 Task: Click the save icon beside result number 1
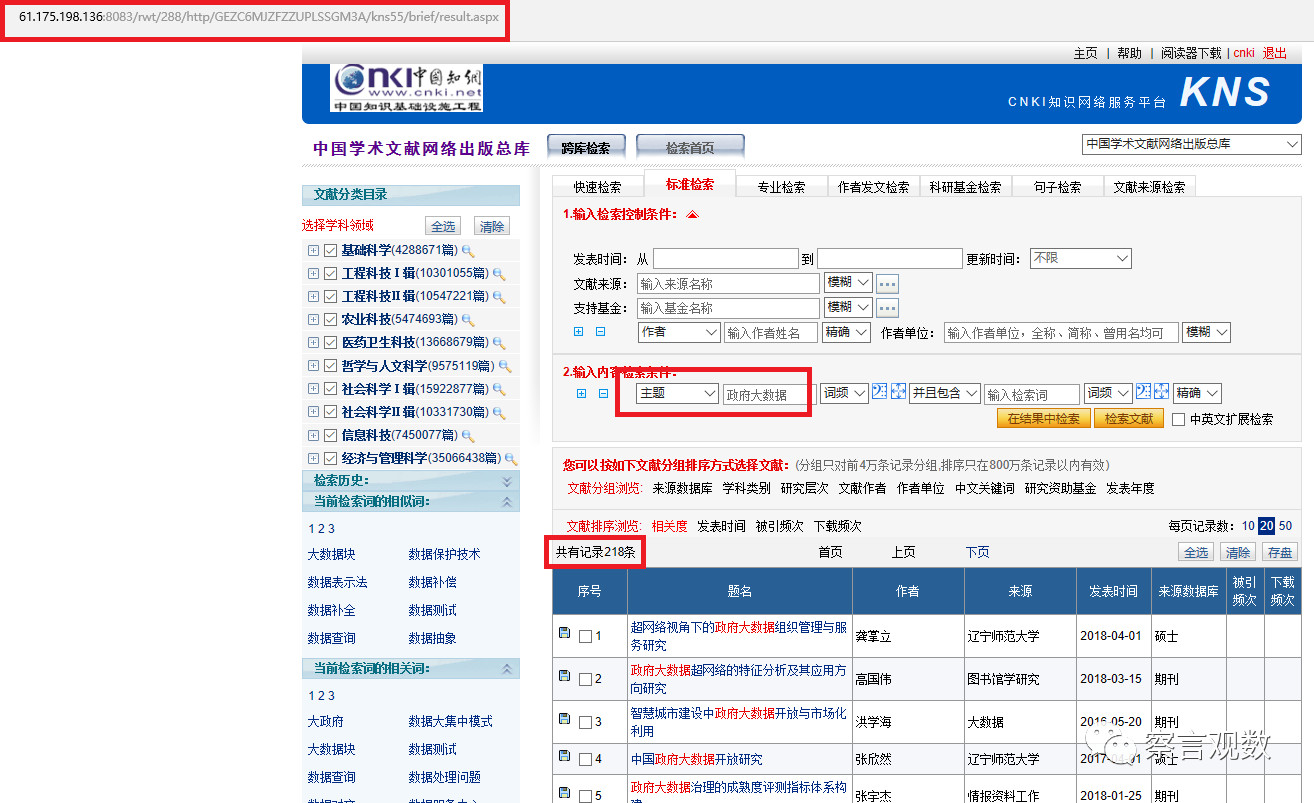[x=564, y=633]
